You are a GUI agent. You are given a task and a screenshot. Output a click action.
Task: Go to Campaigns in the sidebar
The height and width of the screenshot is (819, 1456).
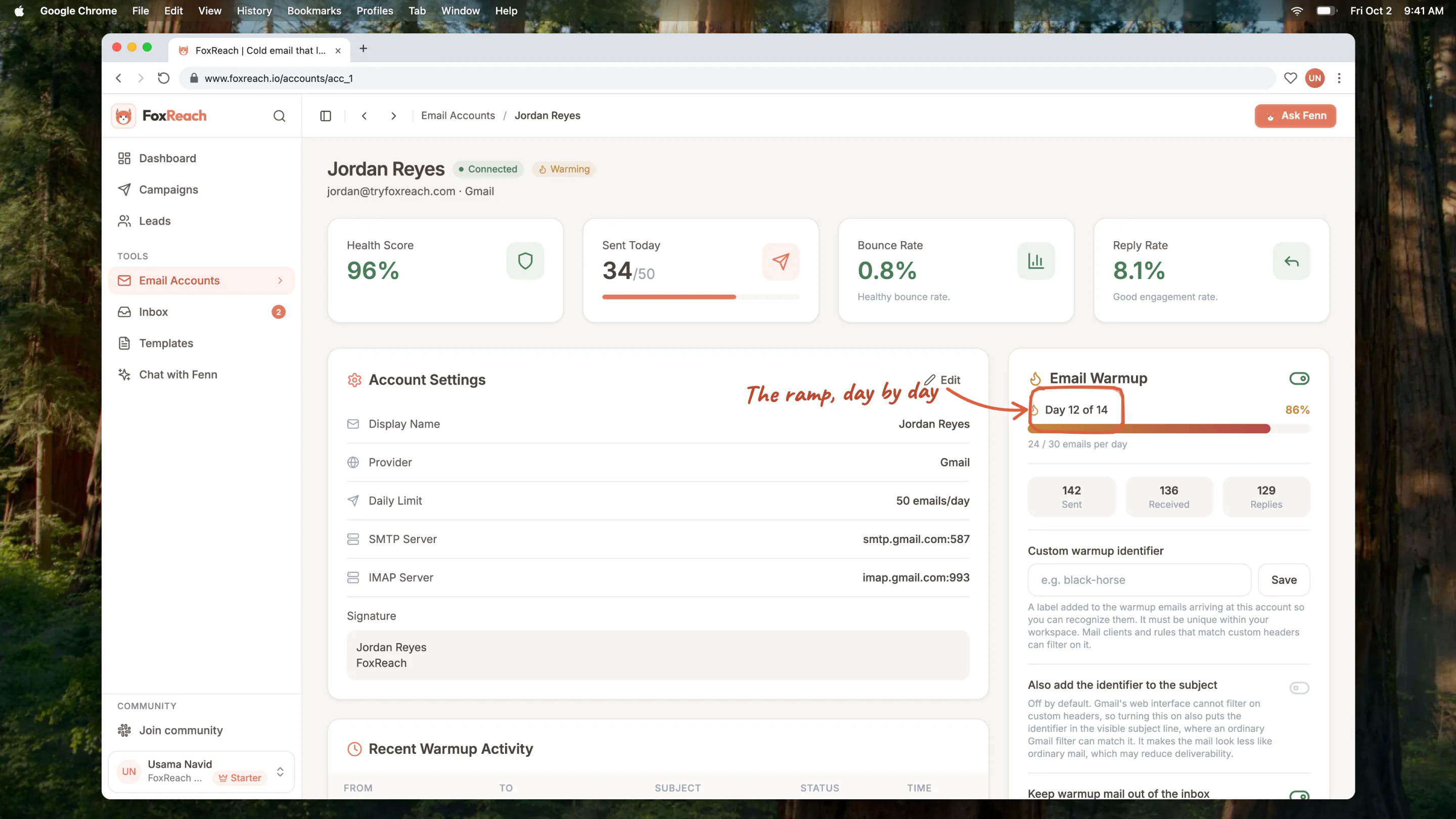tap(202, 190)
